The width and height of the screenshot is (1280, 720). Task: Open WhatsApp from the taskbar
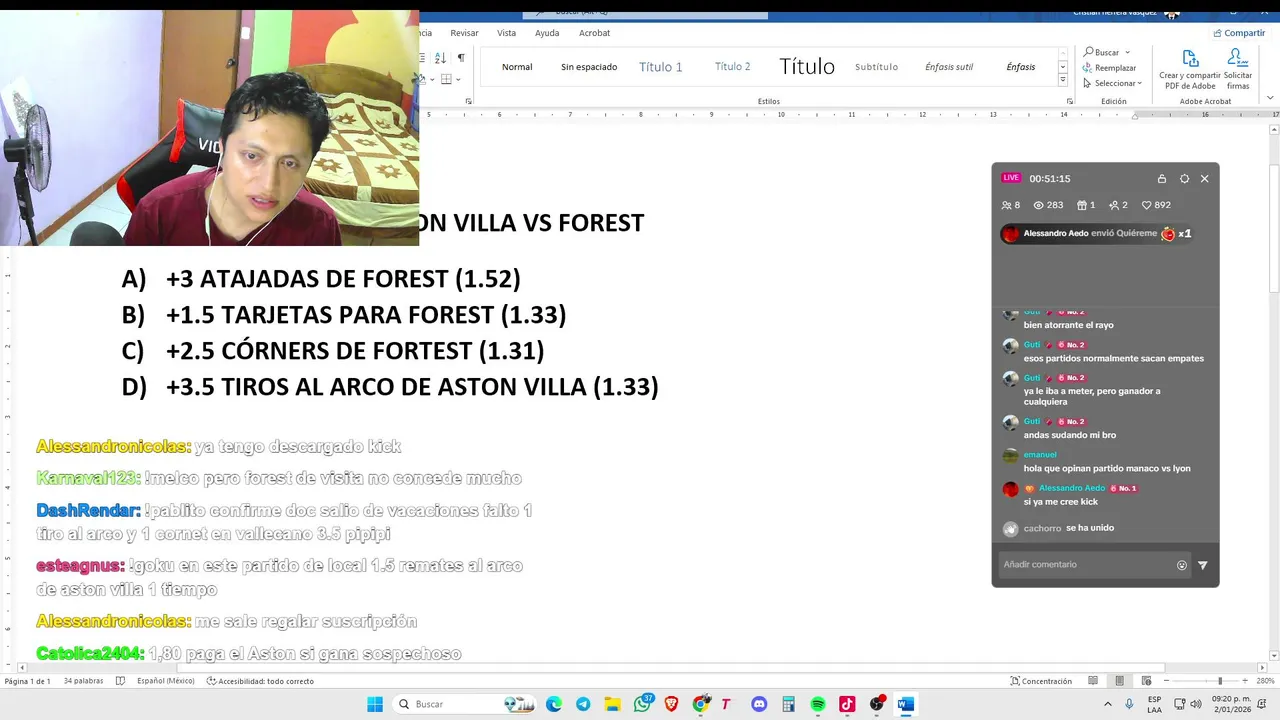pos(642,704)
